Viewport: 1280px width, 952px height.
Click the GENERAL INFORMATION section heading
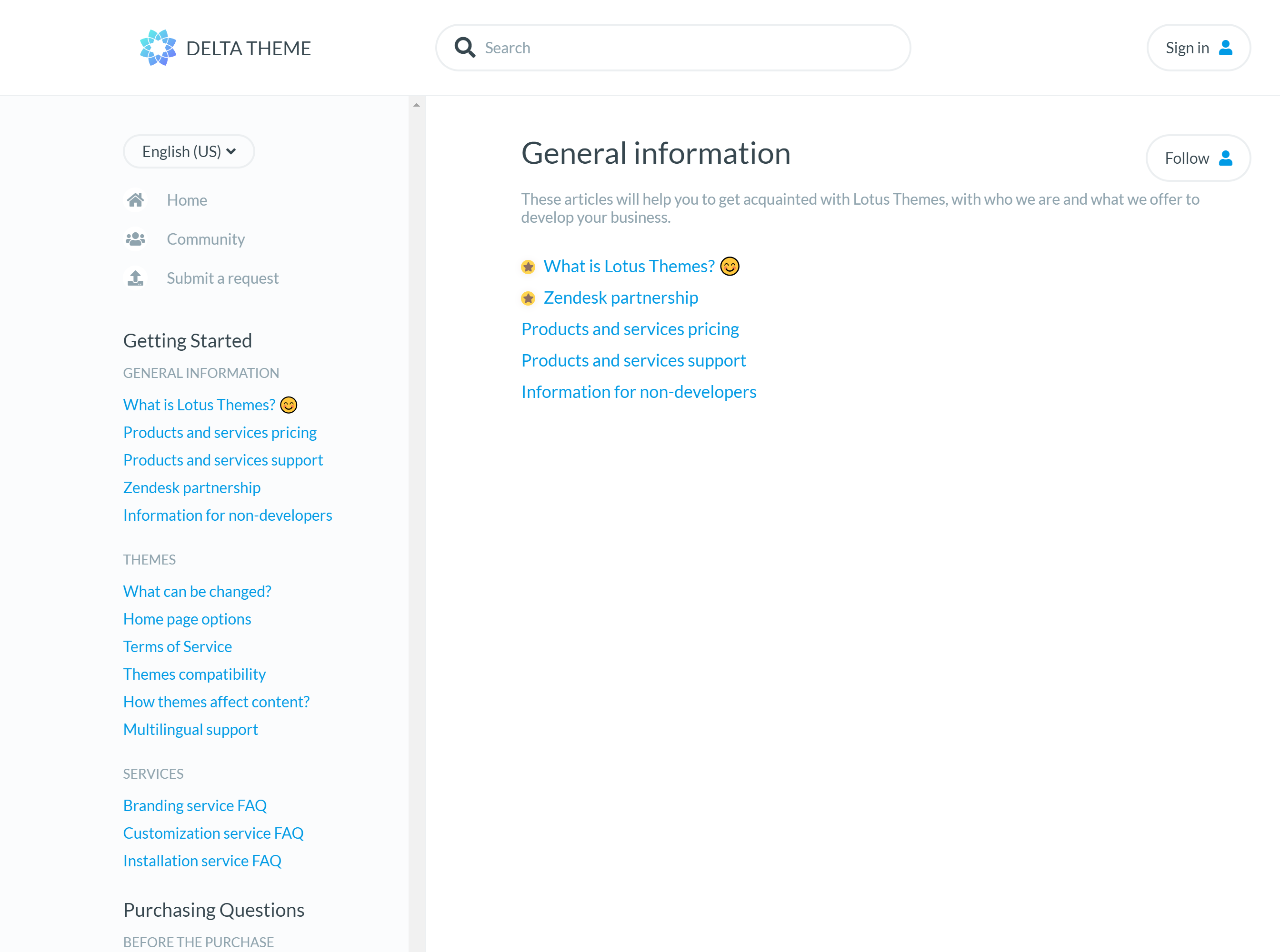click(201, 373)
